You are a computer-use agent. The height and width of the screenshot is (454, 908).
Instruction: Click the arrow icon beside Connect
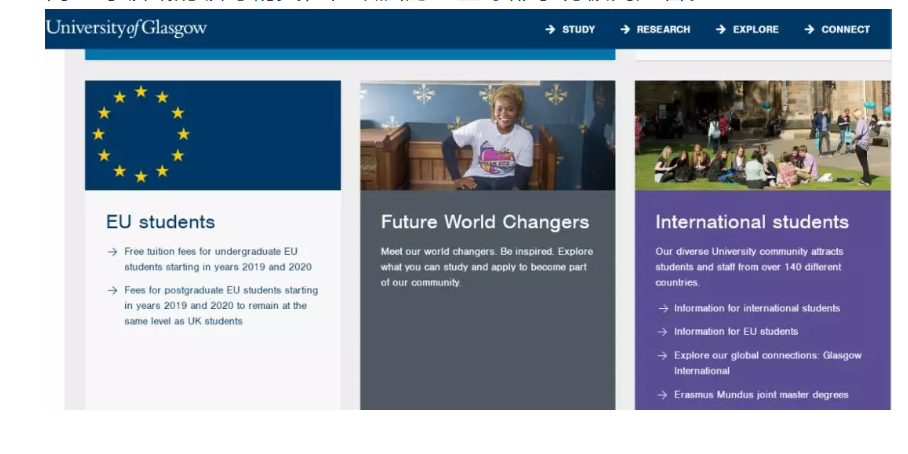(x=810, y=30)
